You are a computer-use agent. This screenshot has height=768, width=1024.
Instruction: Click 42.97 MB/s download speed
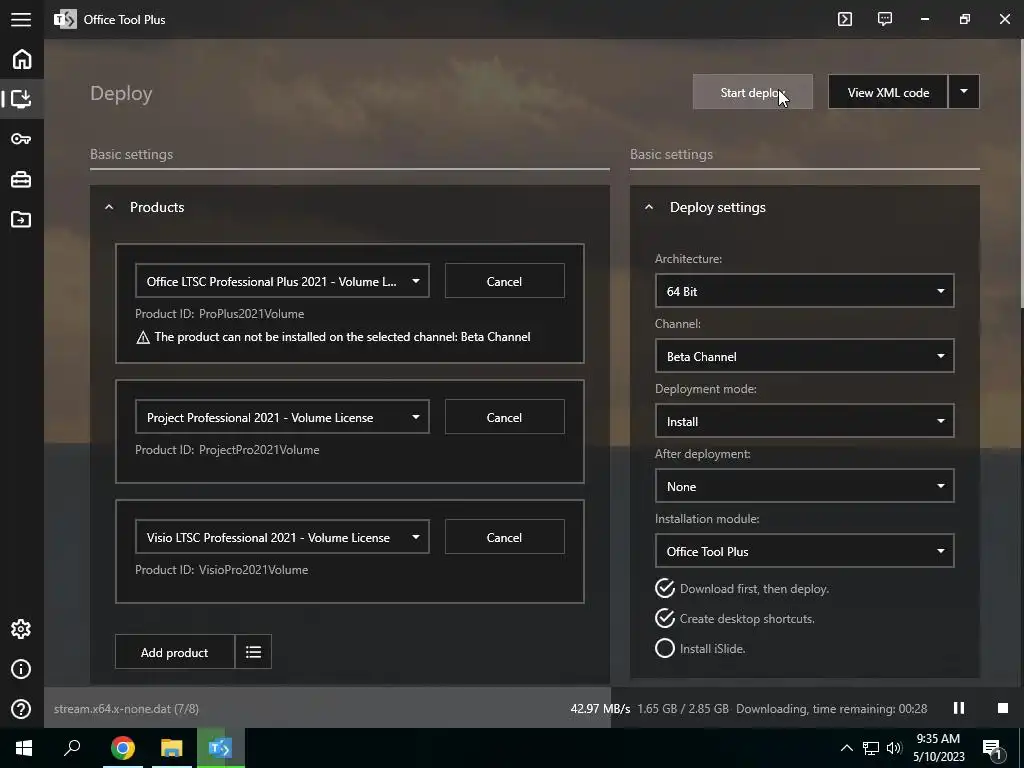[600, 709]
